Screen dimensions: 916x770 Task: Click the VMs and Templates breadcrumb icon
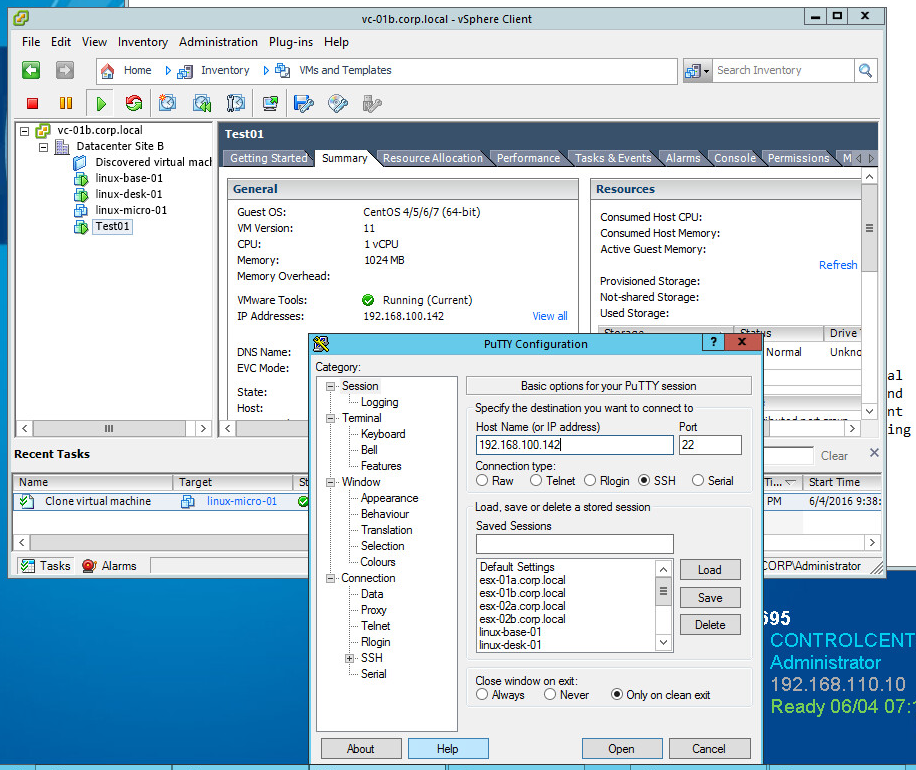coord(283,71)
